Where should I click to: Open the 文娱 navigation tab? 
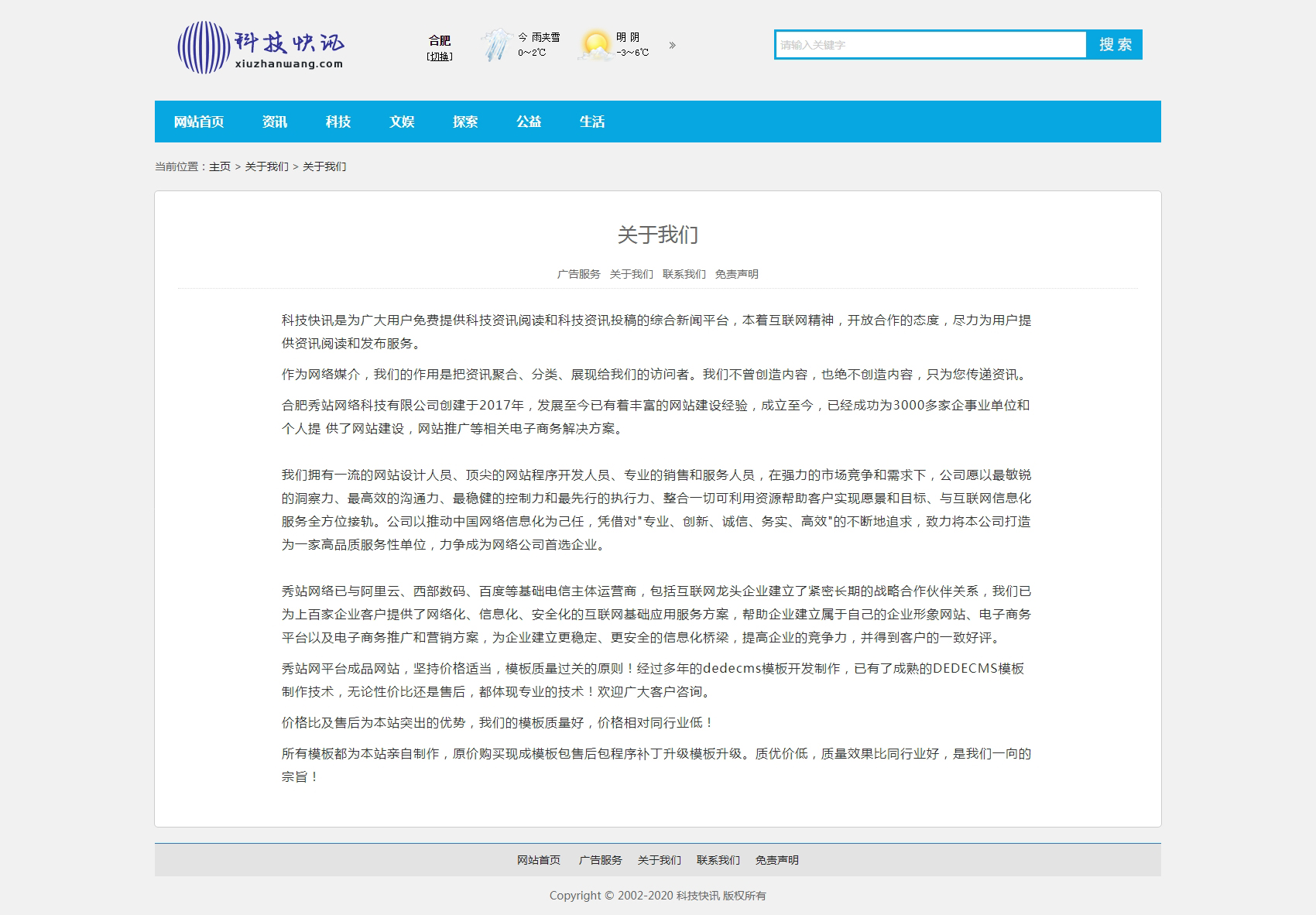[x=402, y=122]
